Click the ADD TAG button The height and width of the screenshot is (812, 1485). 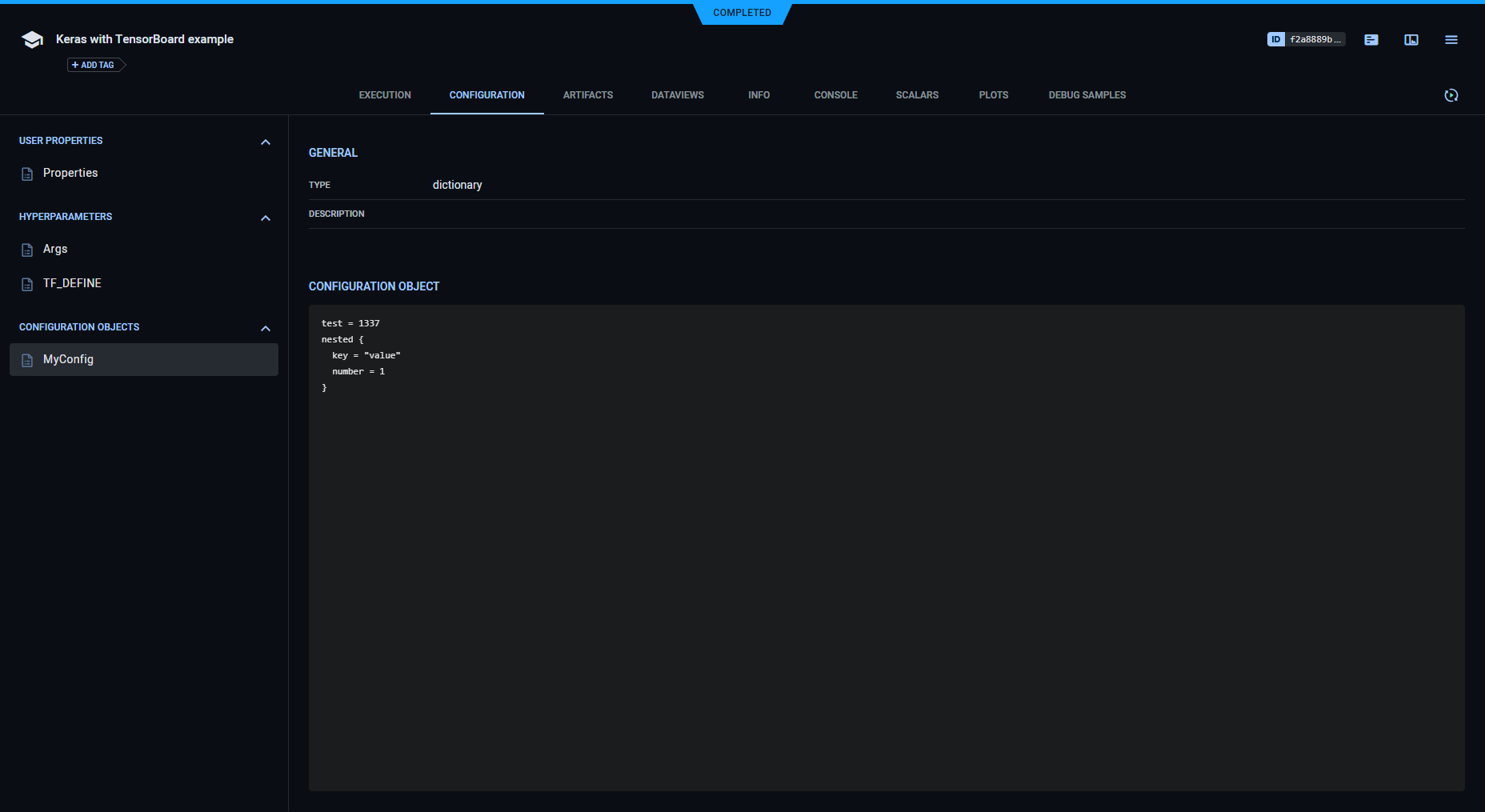[x=92, y=64]
